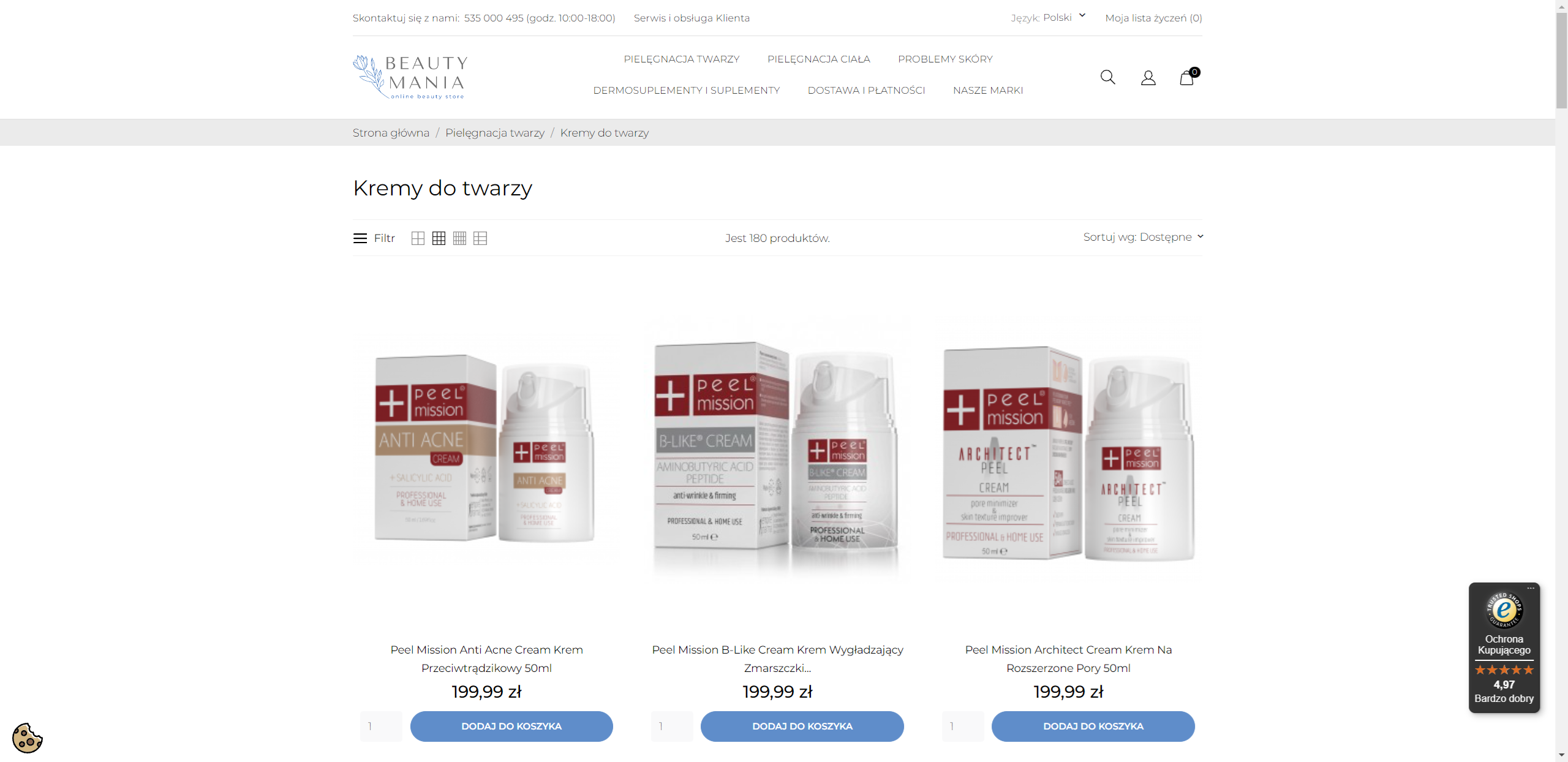Open the shopping bag cart icon
The width and height of the screenshot is (1568, 762).
coord(1188,77)
